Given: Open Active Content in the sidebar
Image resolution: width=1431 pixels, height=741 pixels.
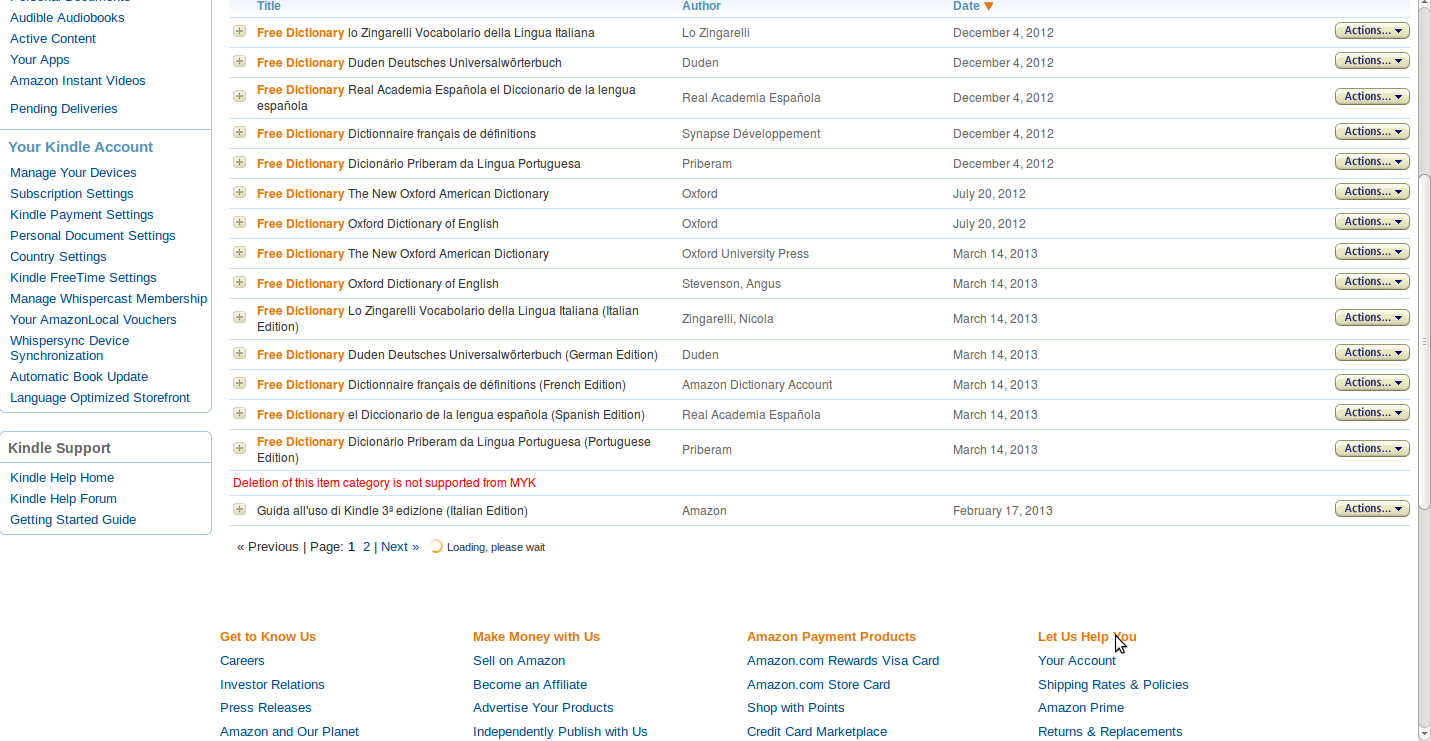Looking at the screenshot, I should (53, 39).
